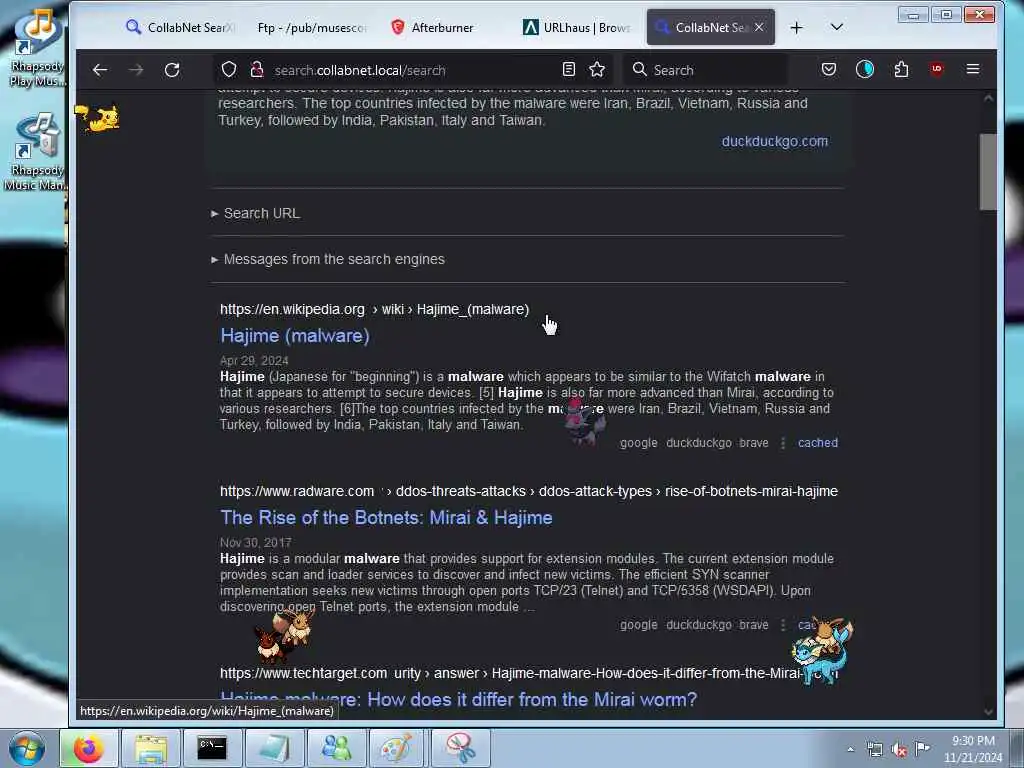Click the Apr 29, 2024 date text
The width and height of the screenshot is (1024, 768).
(x=254, y=360)
